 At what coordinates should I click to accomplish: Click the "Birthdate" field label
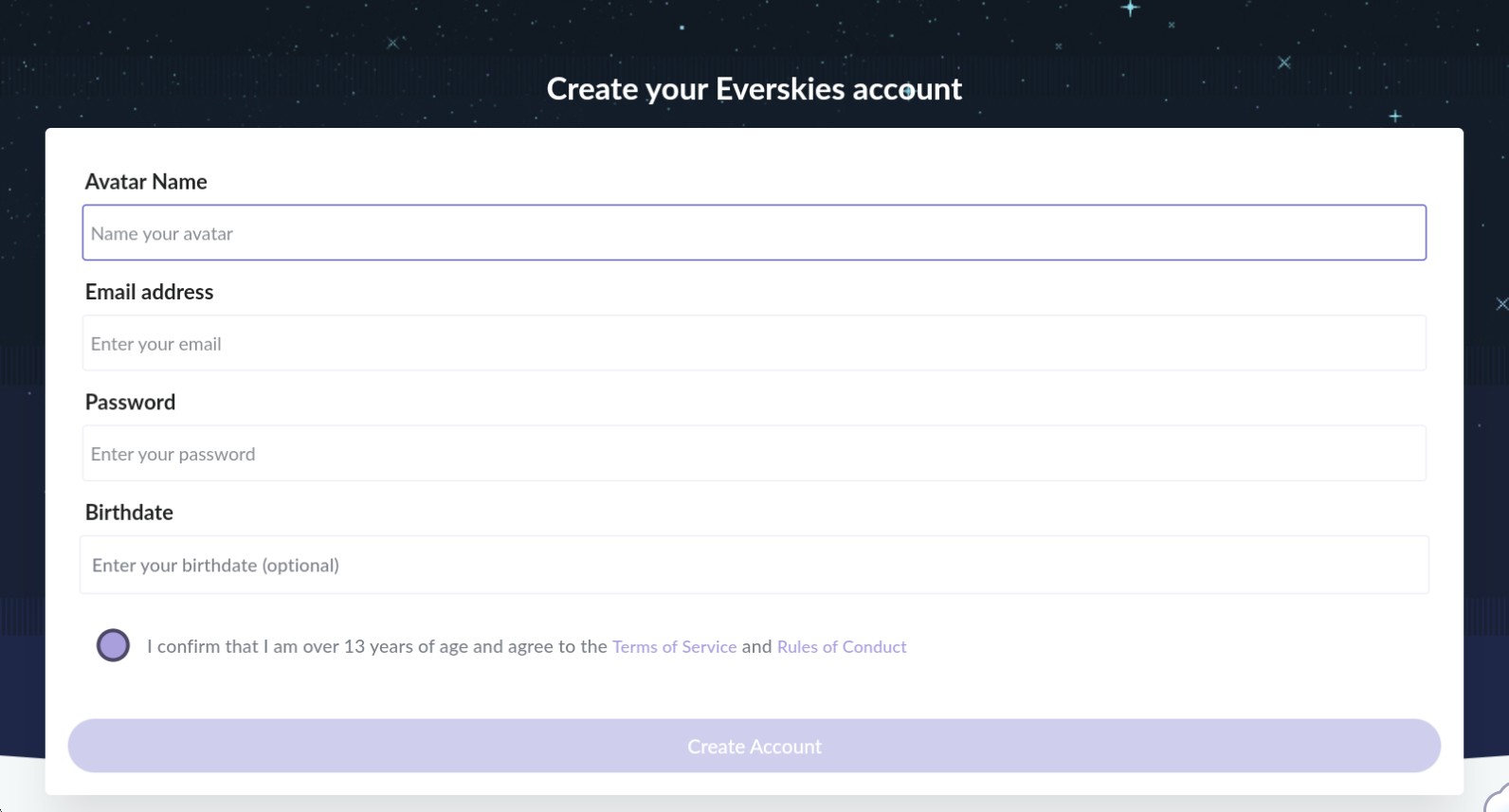pyautogui.click(x=129, y=513)
